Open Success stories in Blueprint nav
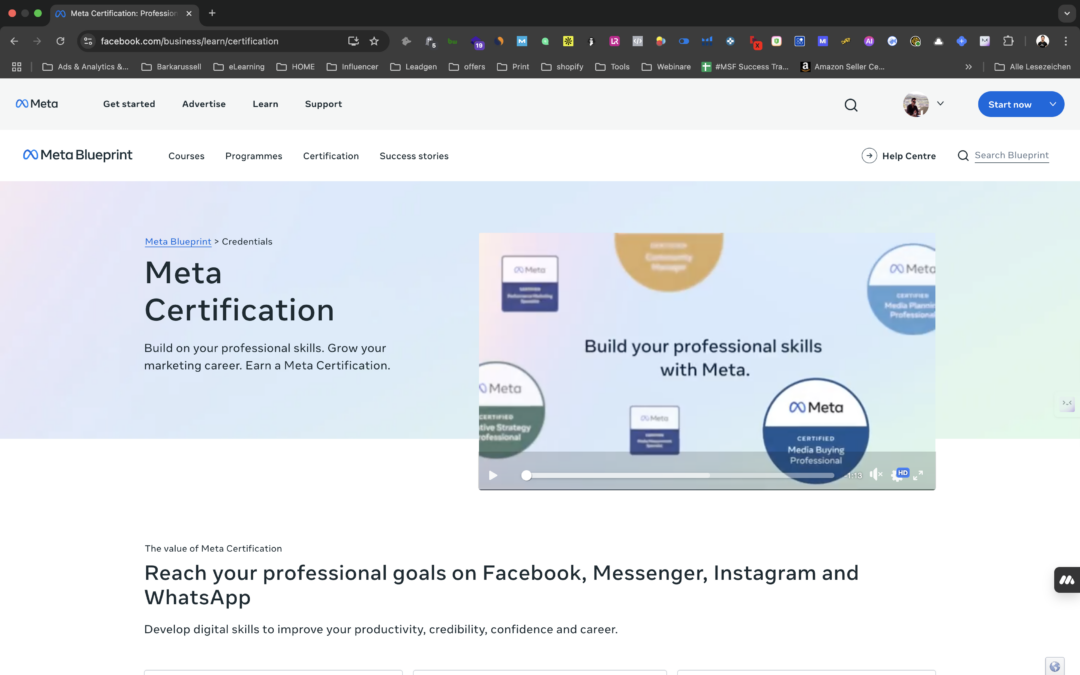The height and width of the screenshot is (675, 1080). point(413,156)
